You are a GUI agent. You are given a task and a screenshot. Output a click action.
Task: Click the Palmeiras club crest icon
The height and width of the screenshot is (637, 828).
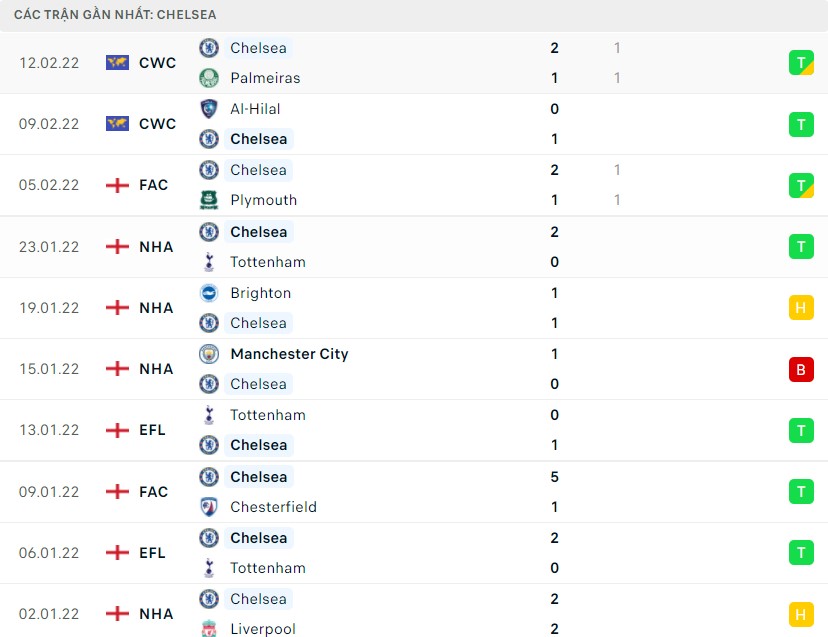coord(209,78)
